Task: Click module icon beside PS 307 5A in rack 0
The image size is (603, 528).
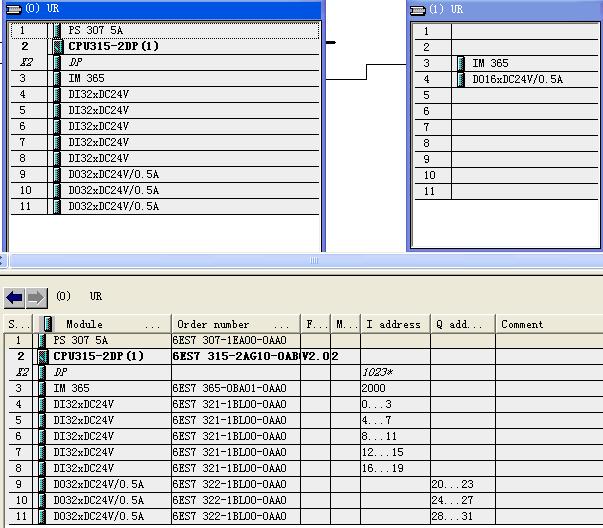Action: click(x=57, y=30)
